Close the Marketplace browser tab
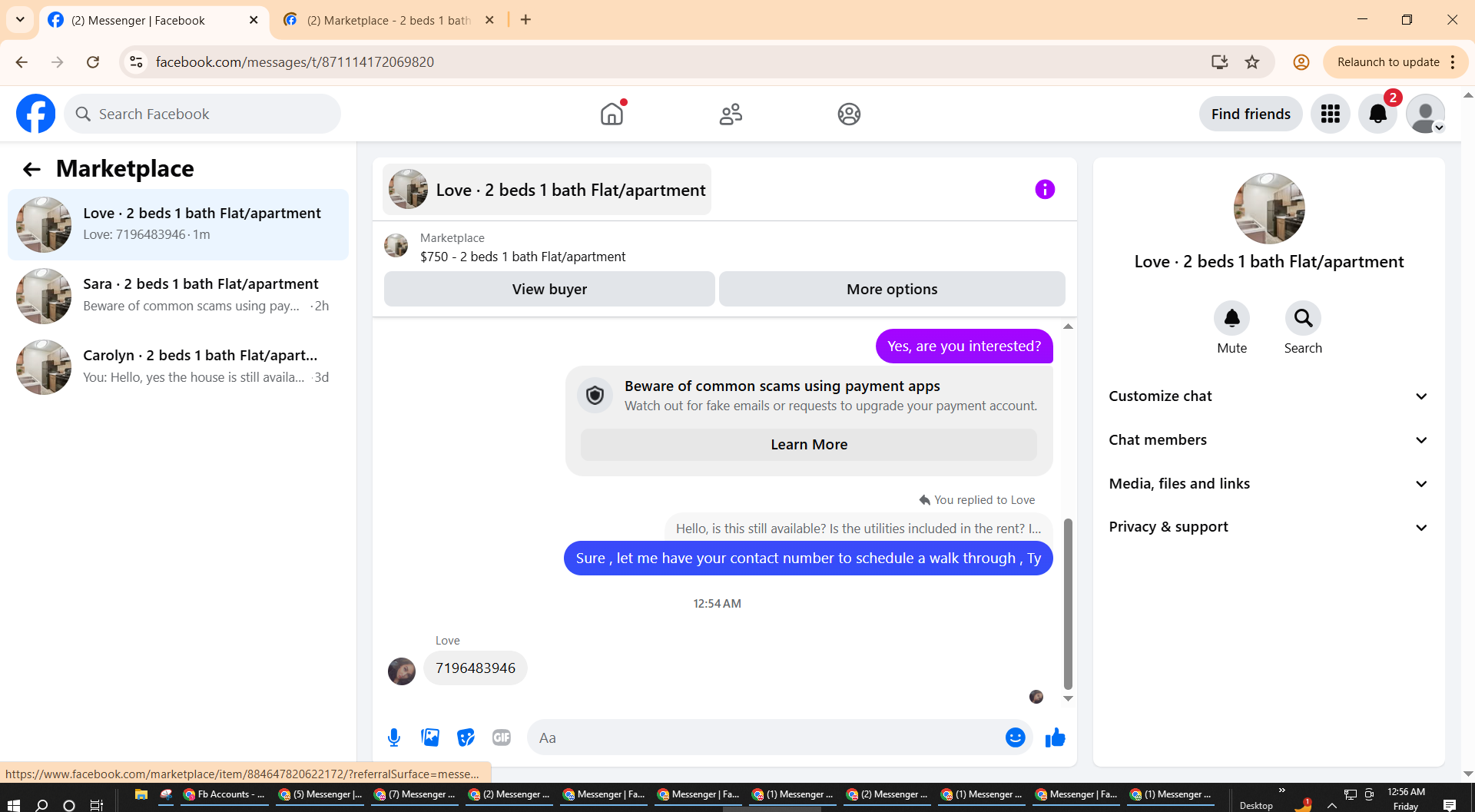 click(x=489, y=20)
